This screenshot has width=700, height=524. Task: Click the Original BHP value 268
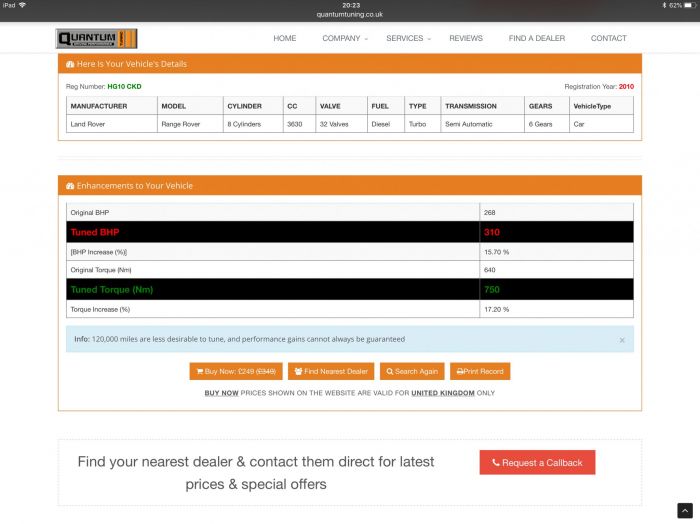(490, 212)
